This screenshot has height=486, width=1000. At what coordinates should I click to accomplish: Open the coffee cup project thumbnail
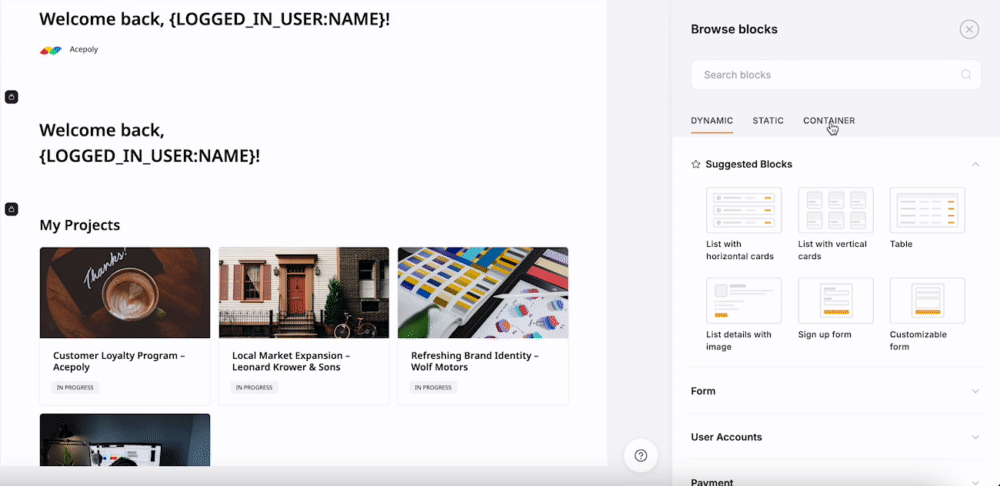tap(125, 293)
